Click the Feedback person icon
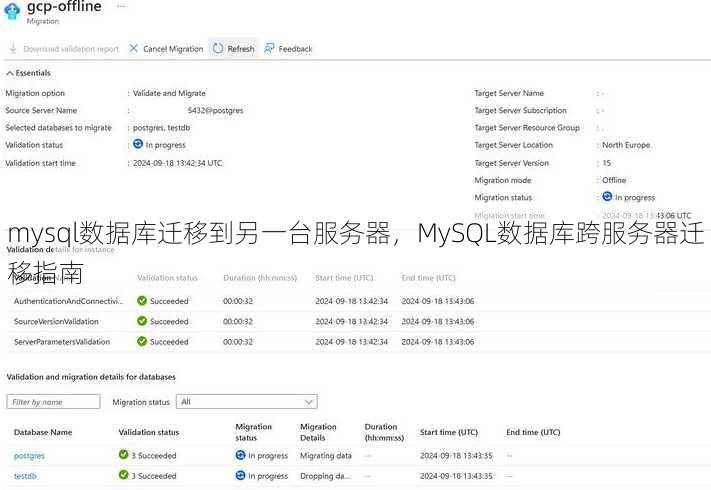 (269, 48)
